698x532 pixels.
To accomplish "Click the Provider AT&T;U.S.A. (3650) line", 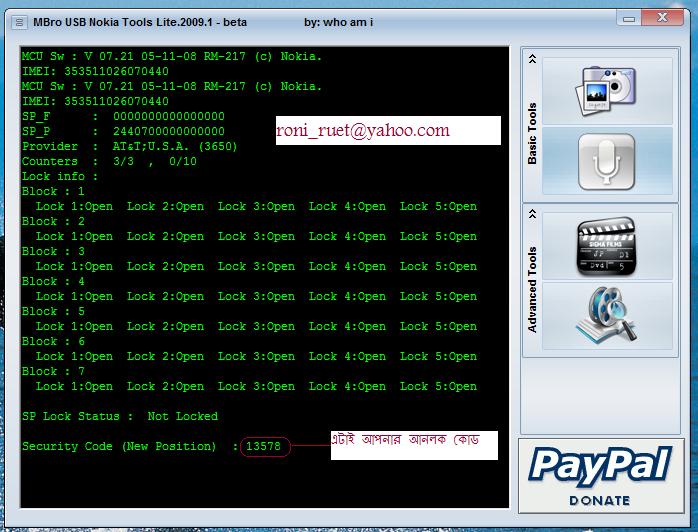I will 130,146.
